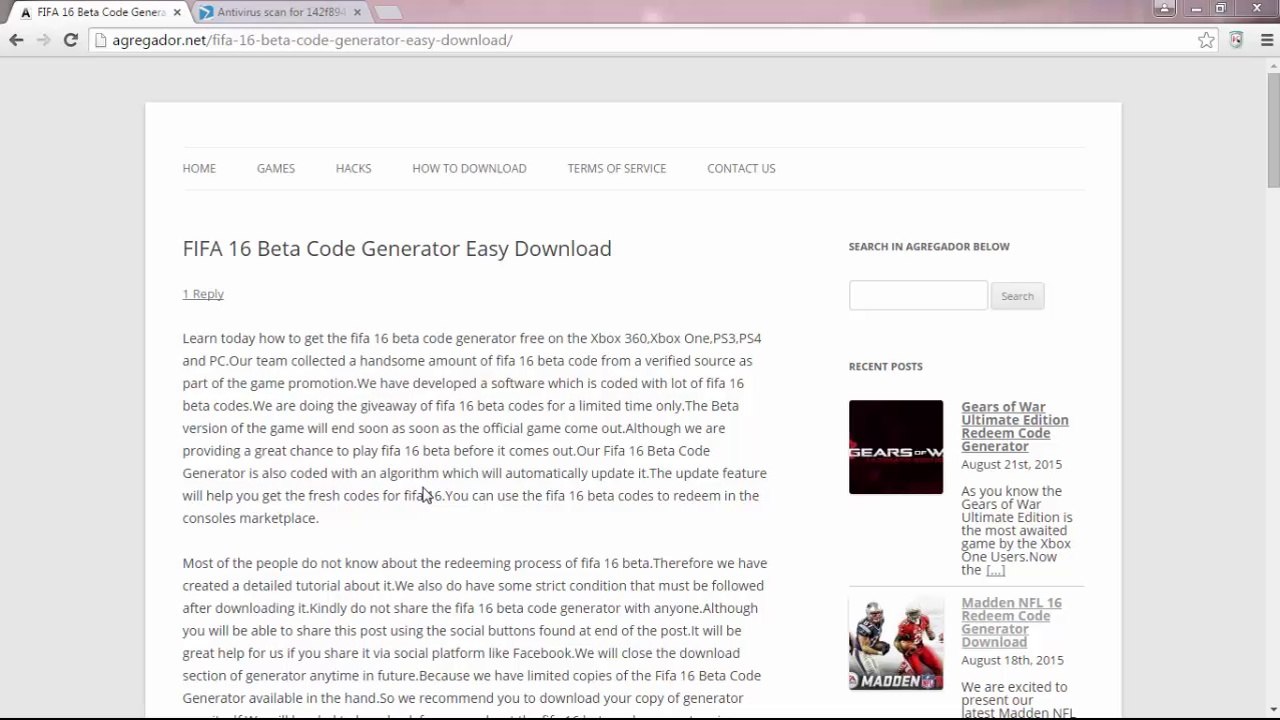The width and height of the screenshot is (1280, 720).
Task: Focus the address bar showing agregador.net
Action: (x=640, y=40)
